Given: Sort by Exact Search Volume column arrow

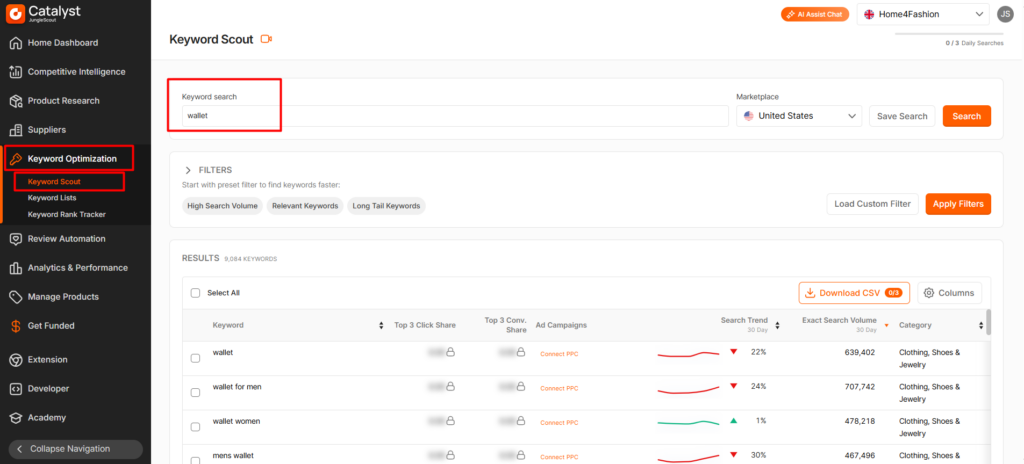Looking at the screenshot, I should 886,325.
